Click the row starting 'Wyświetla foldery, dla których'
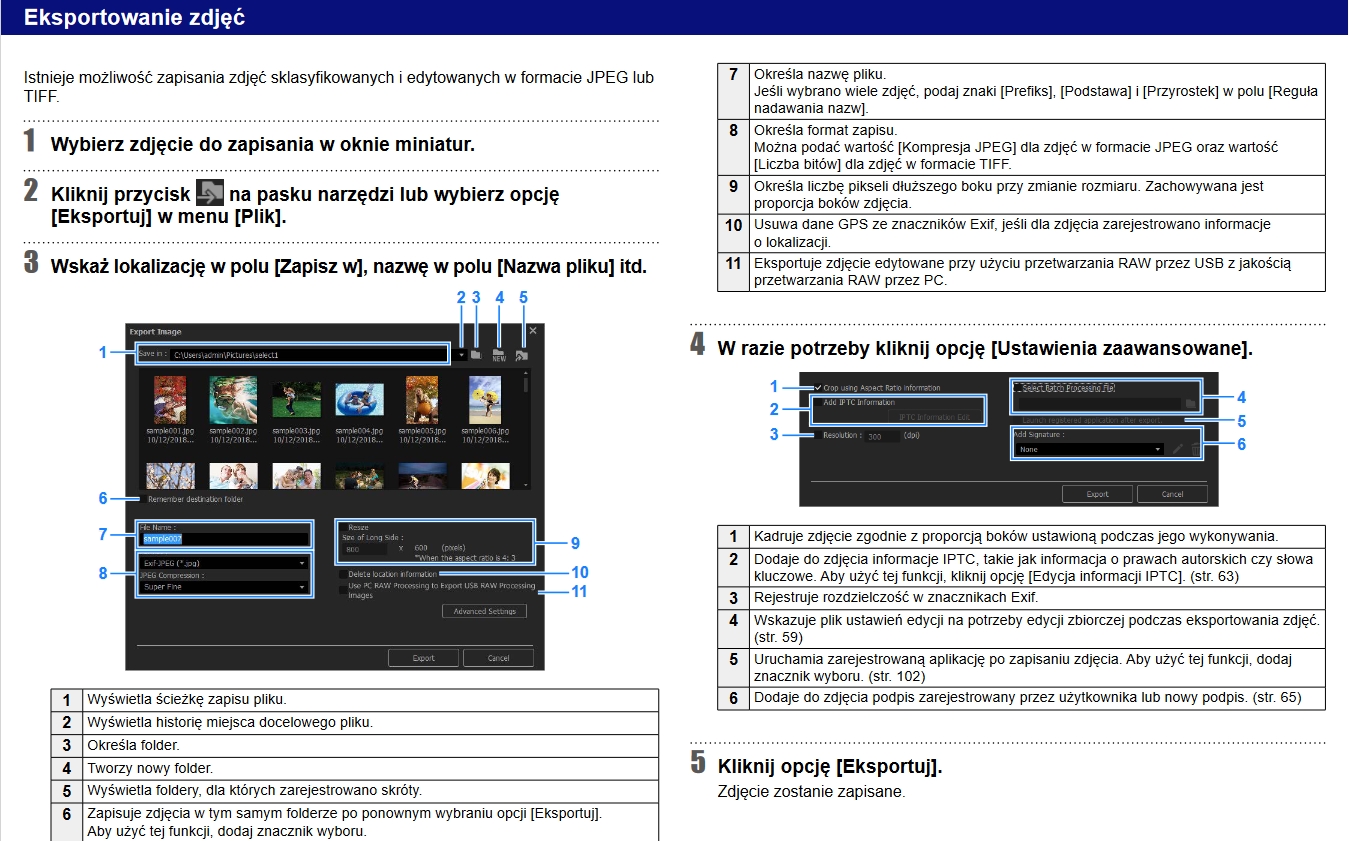The image size is (1349, 841). (x=355, y=790)
